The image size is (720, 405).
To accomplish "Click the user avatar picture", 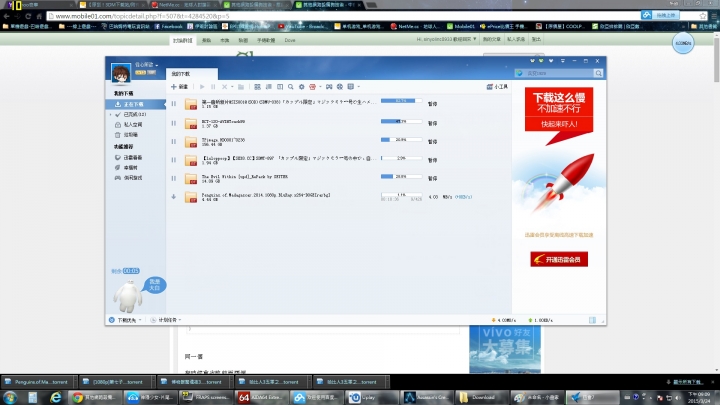I will click(x=121, y=73).
